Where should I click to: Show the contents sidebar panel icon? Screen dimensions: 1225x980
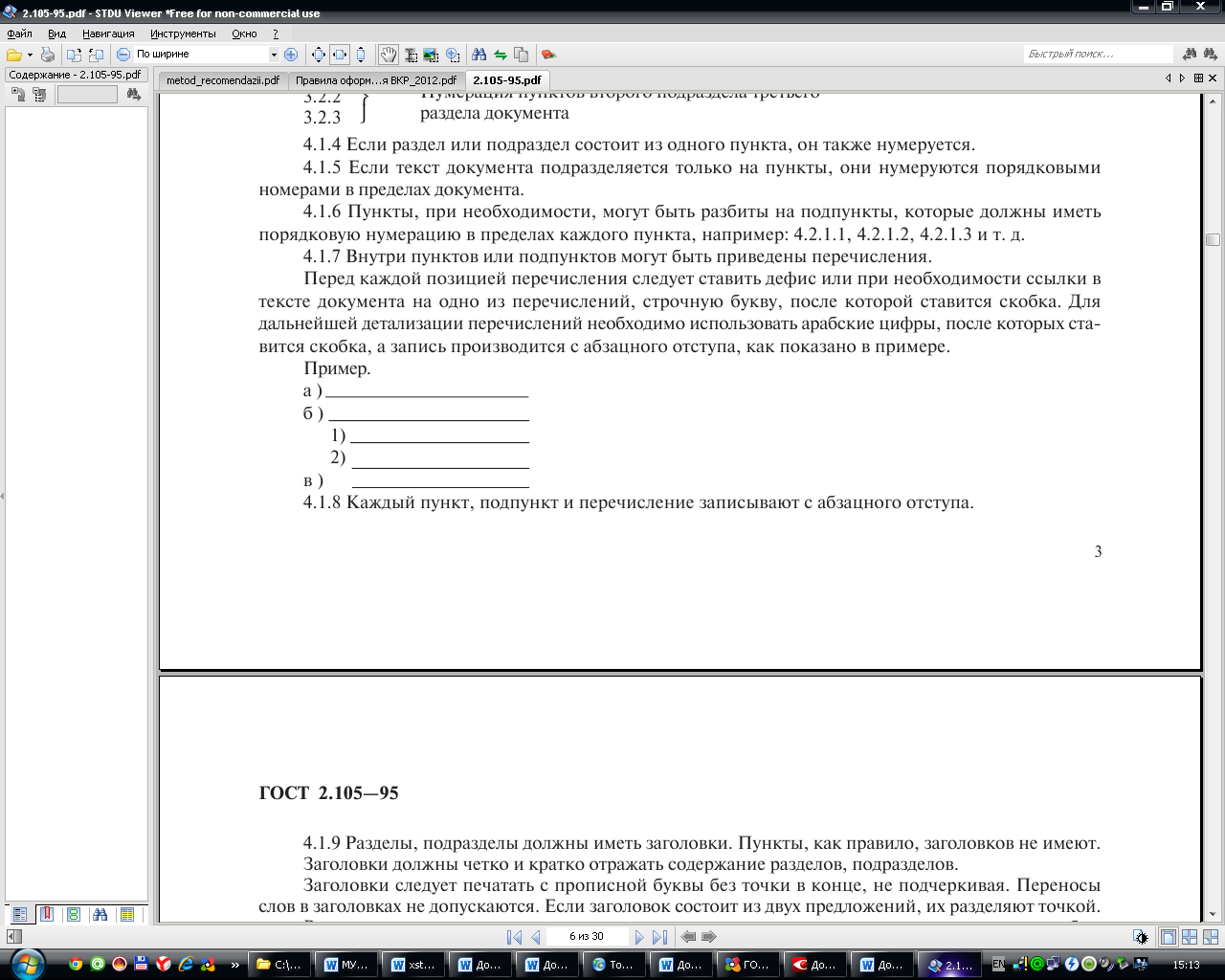(x=19, y=915)
